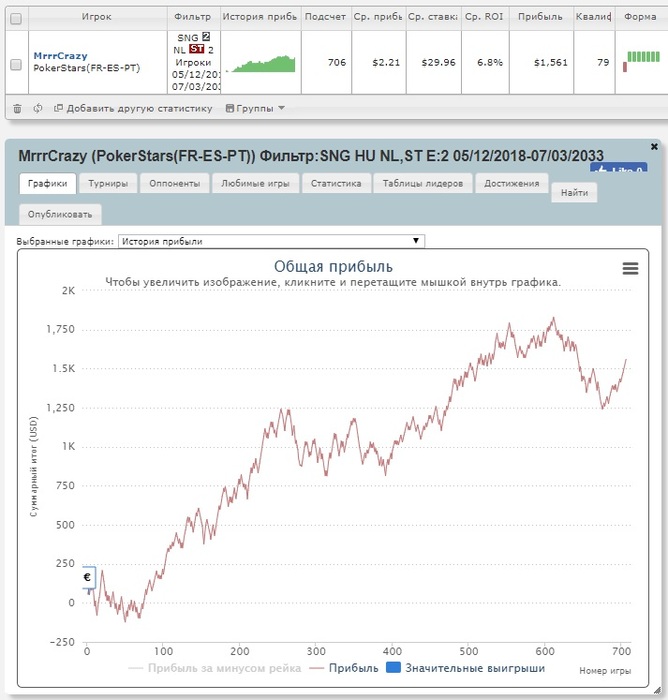Click the Общая прибыль chart title
The width and height of the screenshot is (668, 700).
pyautogui.click(x=333, y=267)
